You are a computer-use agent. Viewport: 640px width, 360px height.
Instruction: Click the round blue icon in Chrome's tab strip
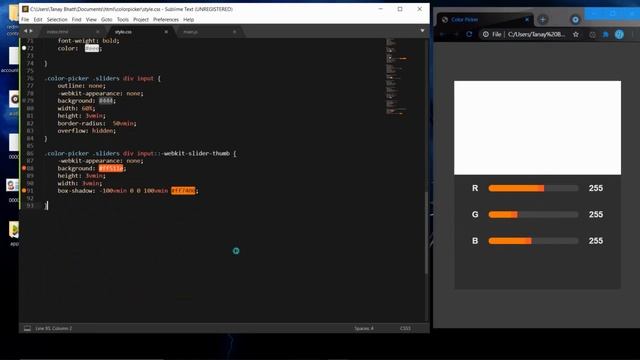[x=575, y=20]
